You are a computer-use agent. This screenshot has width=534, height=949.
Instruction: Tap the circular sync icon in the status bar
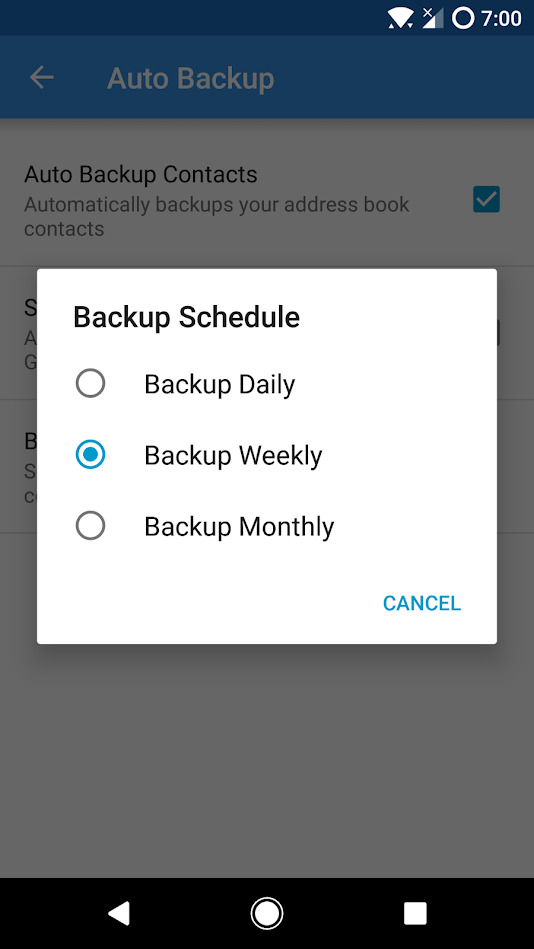pos(463,18)
